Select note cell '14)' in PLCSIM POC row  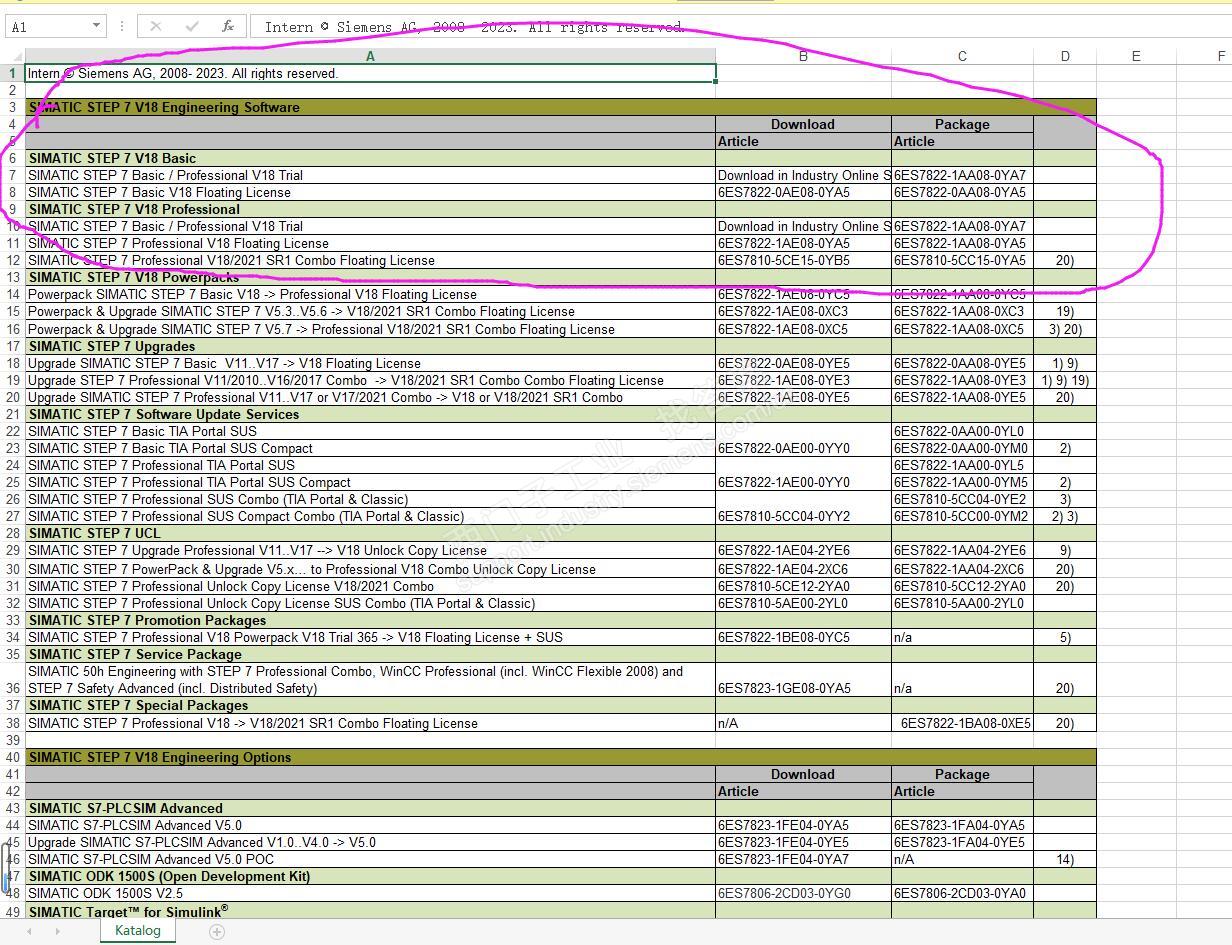point(1065,859)
